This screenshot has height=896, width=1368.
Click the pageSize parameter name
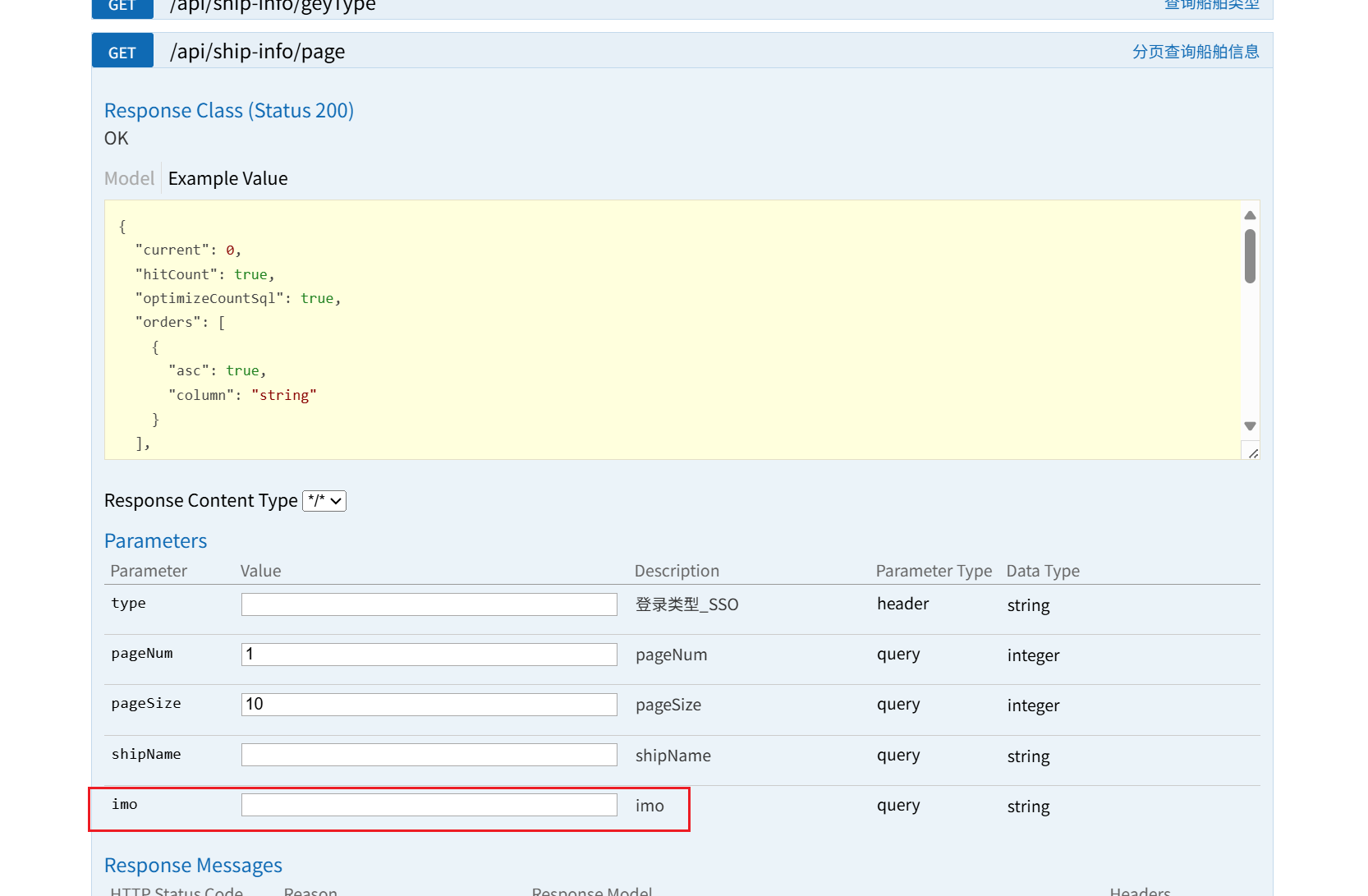tap(146, 703)
